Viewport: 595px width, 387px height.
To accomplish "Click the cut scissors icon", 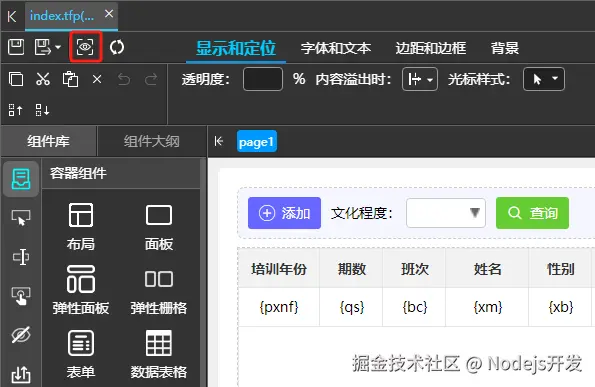I will 43,79.
